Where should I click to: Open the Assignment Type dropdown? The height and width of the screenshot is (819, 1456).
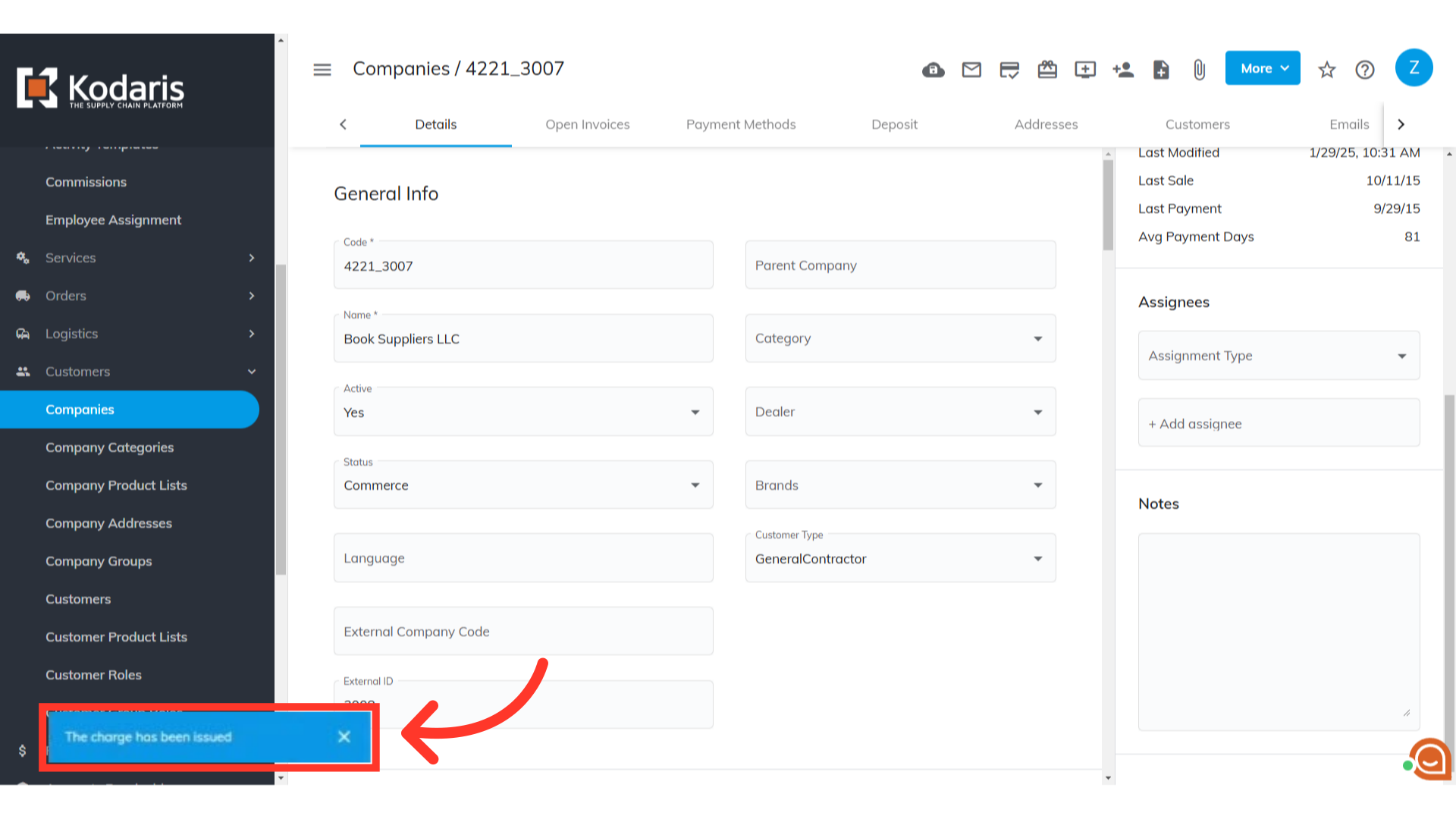click(x=1279, y=356)
